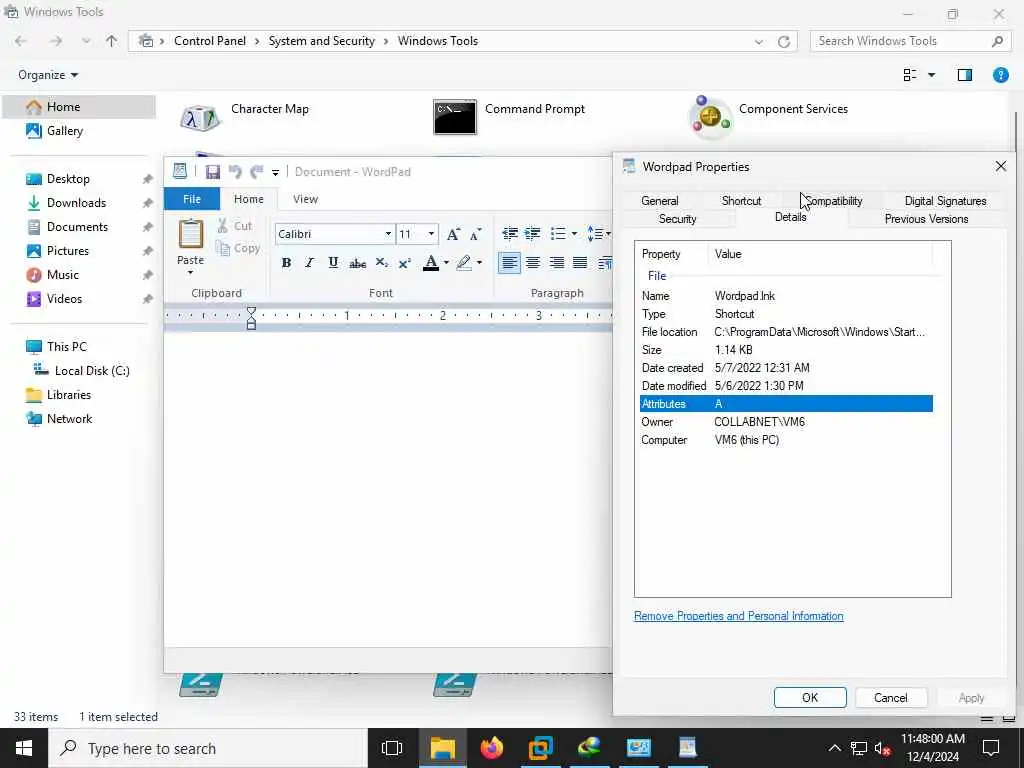The height and width of the screenshot is (768, 1024).
Task: Click the Undo arrow in WordPad title bar
Action: point(235,172)
